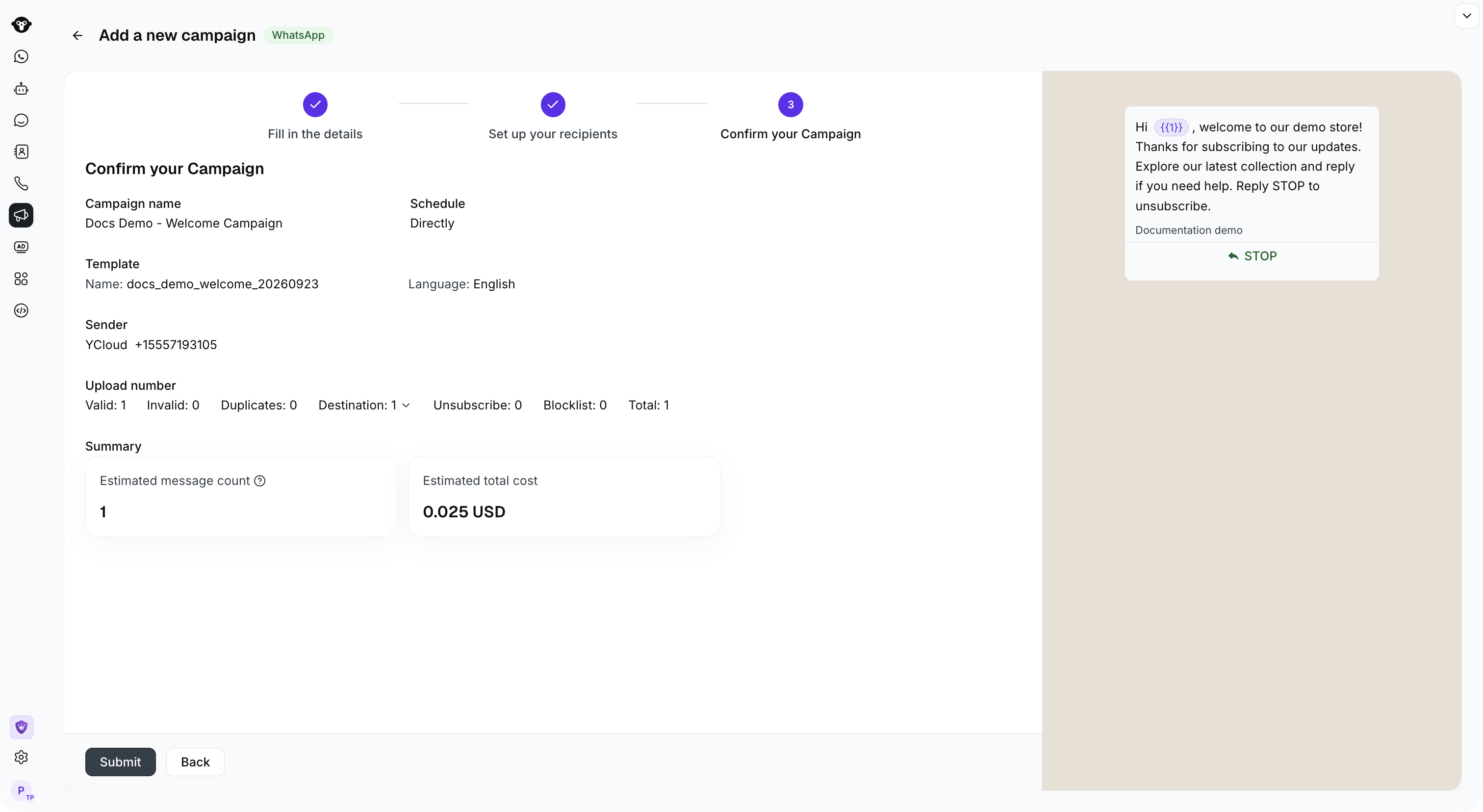Open the chatbot robot icon in sidebar

pyautogui.click(x=21, y=89)
